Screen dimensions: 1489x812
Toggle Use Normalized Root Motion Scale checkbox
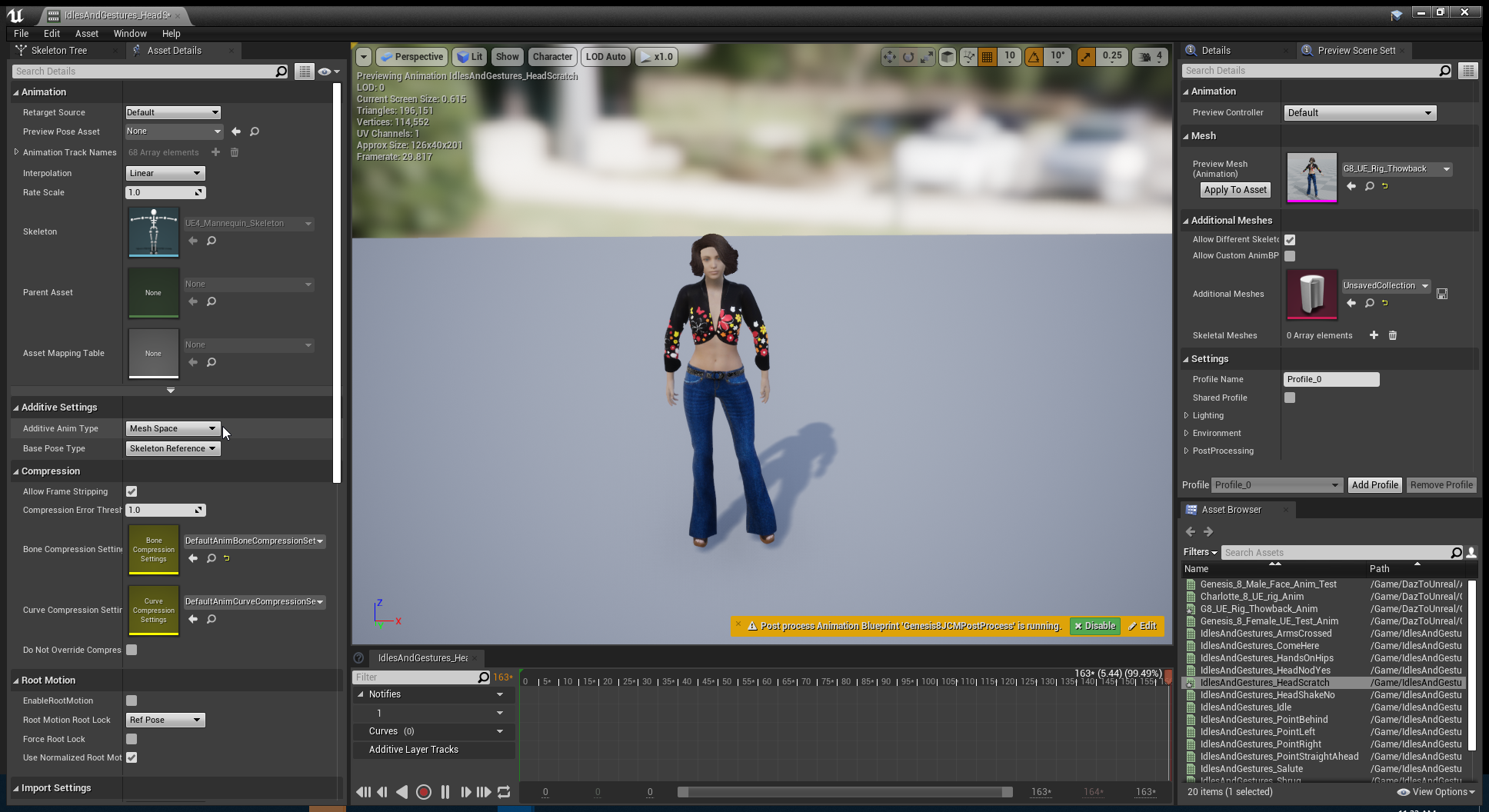pos(132,757)
